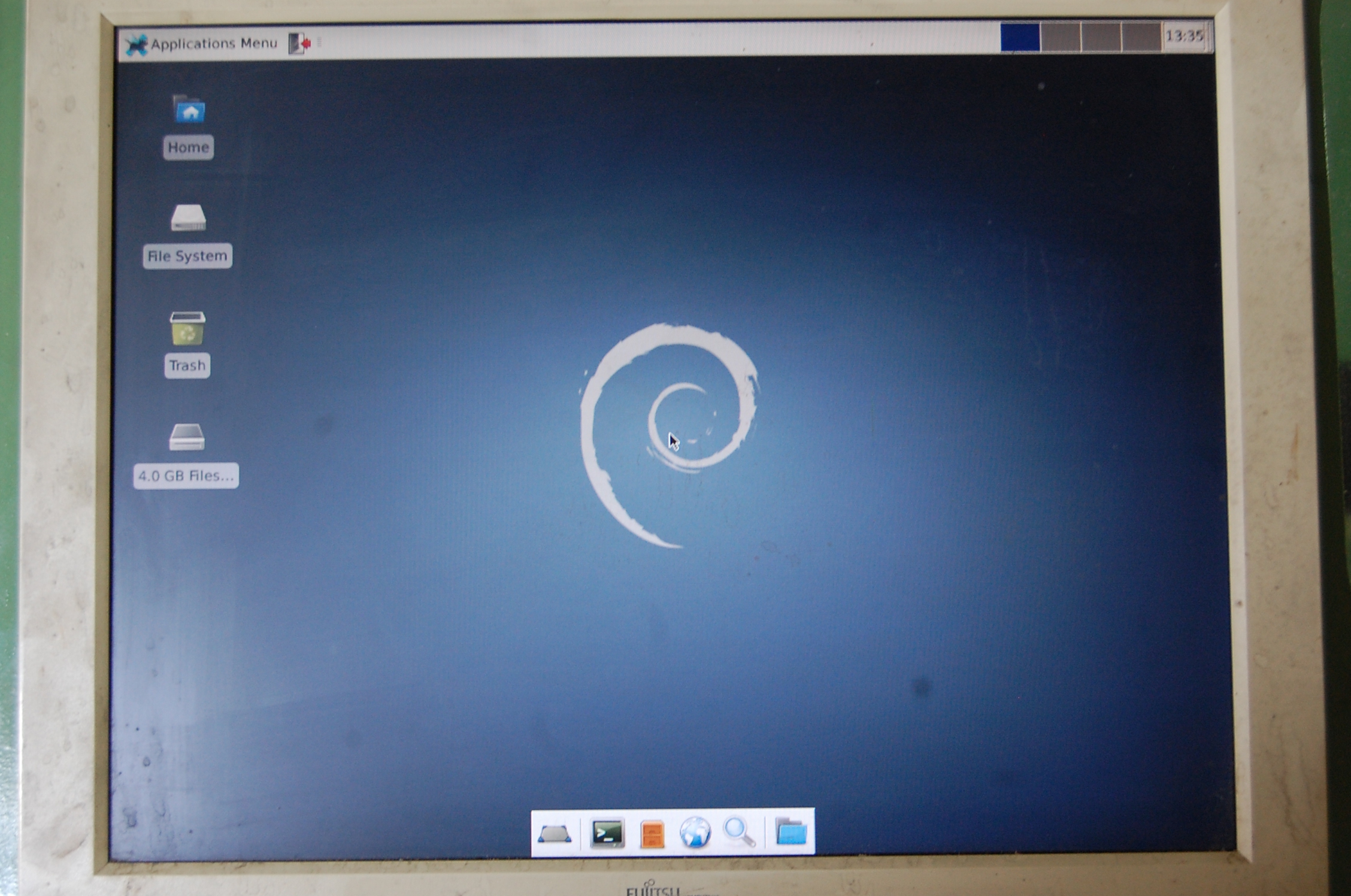The height and width of the screenshot is (896, 1351).
Task: Click the Trash label text
Action: tap(187, 365)
